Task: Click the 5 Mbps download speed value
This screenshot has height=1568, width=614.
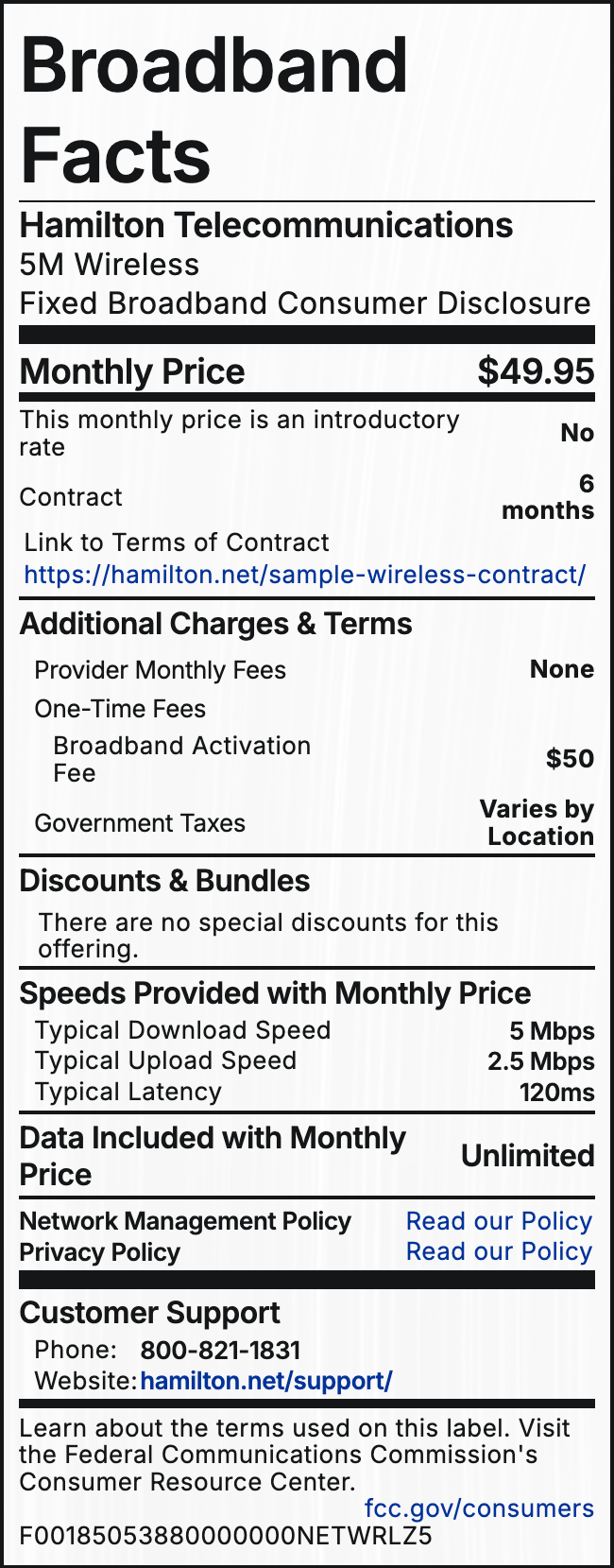Action: (552, 1031)
